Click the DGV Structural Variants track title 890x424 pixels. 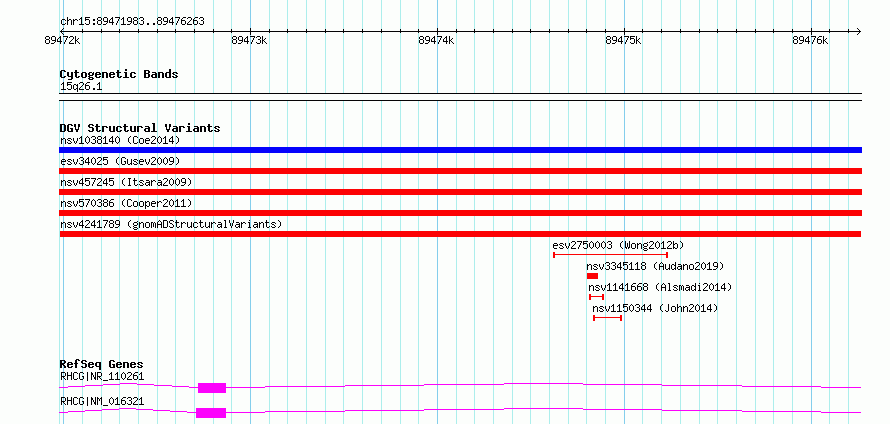(x=140, y=128)
